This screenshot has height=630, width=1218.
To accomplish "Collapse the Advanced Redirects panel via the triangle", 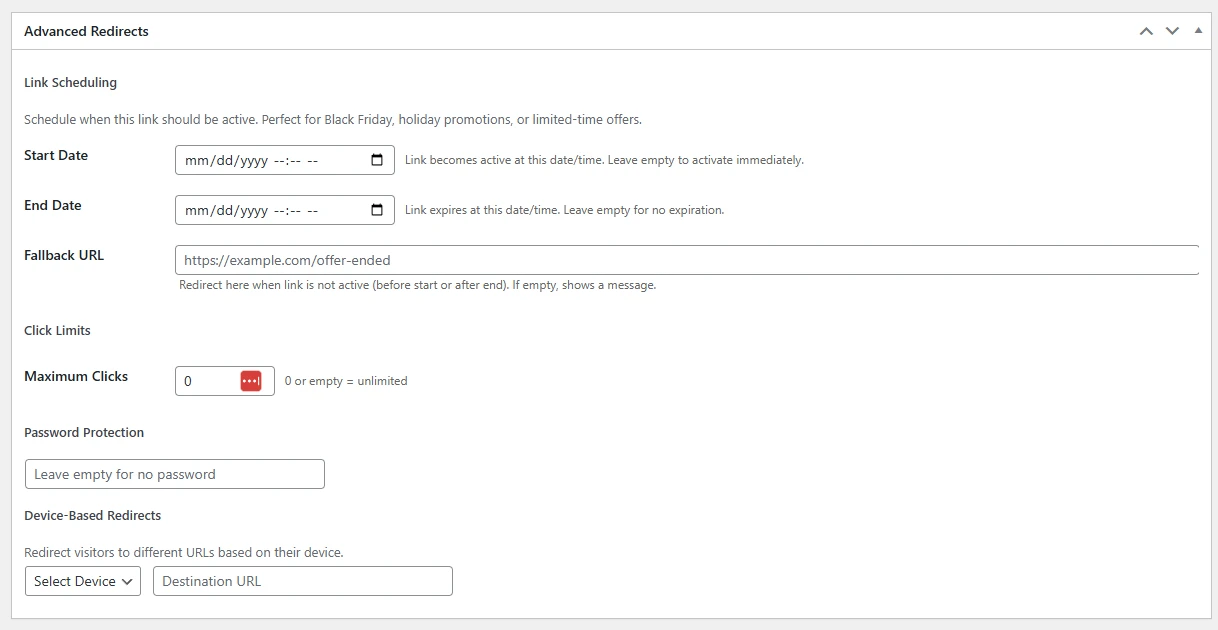I will pyautogui.click(x=1197, y=29).
